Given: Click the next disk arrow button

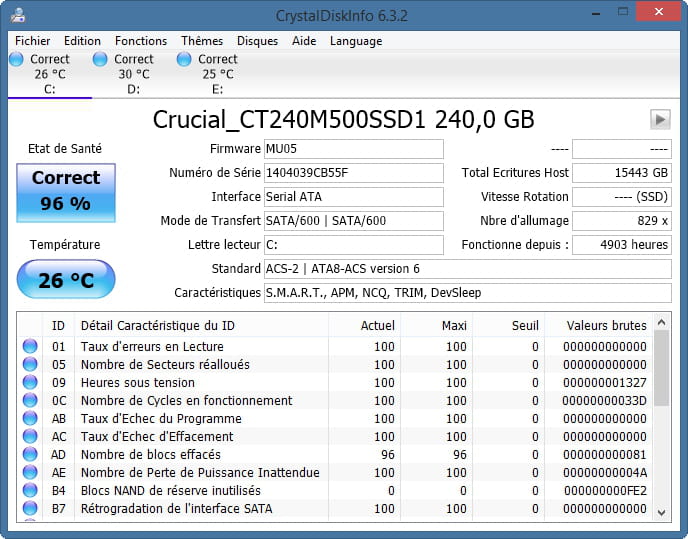Looking at the screenshot, I should tap(660, 119).
